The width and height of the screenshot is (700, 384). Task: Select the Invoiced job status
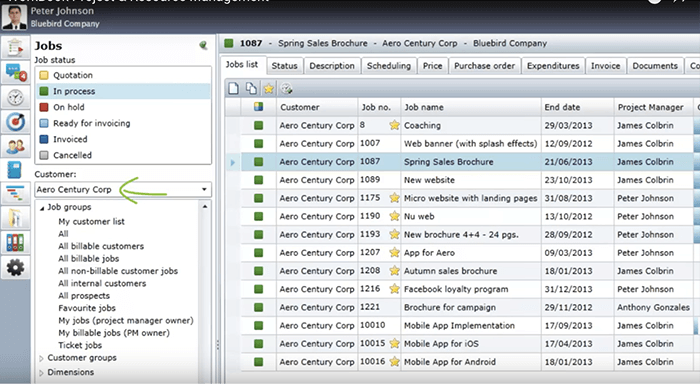tap(123, 139)
